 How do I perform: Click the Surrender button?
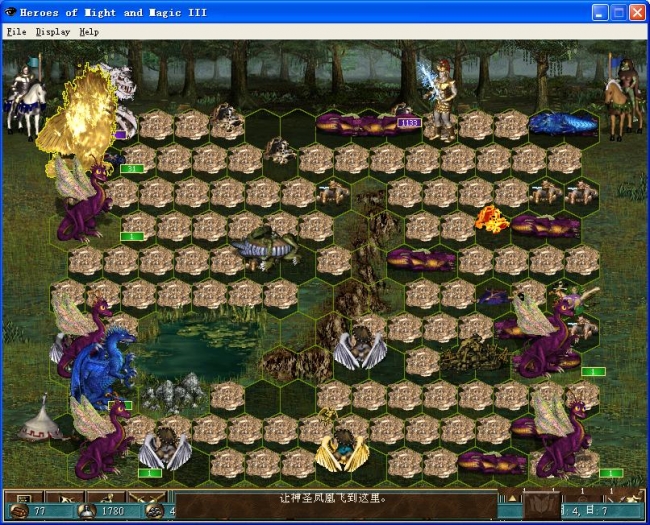point(65,497)
